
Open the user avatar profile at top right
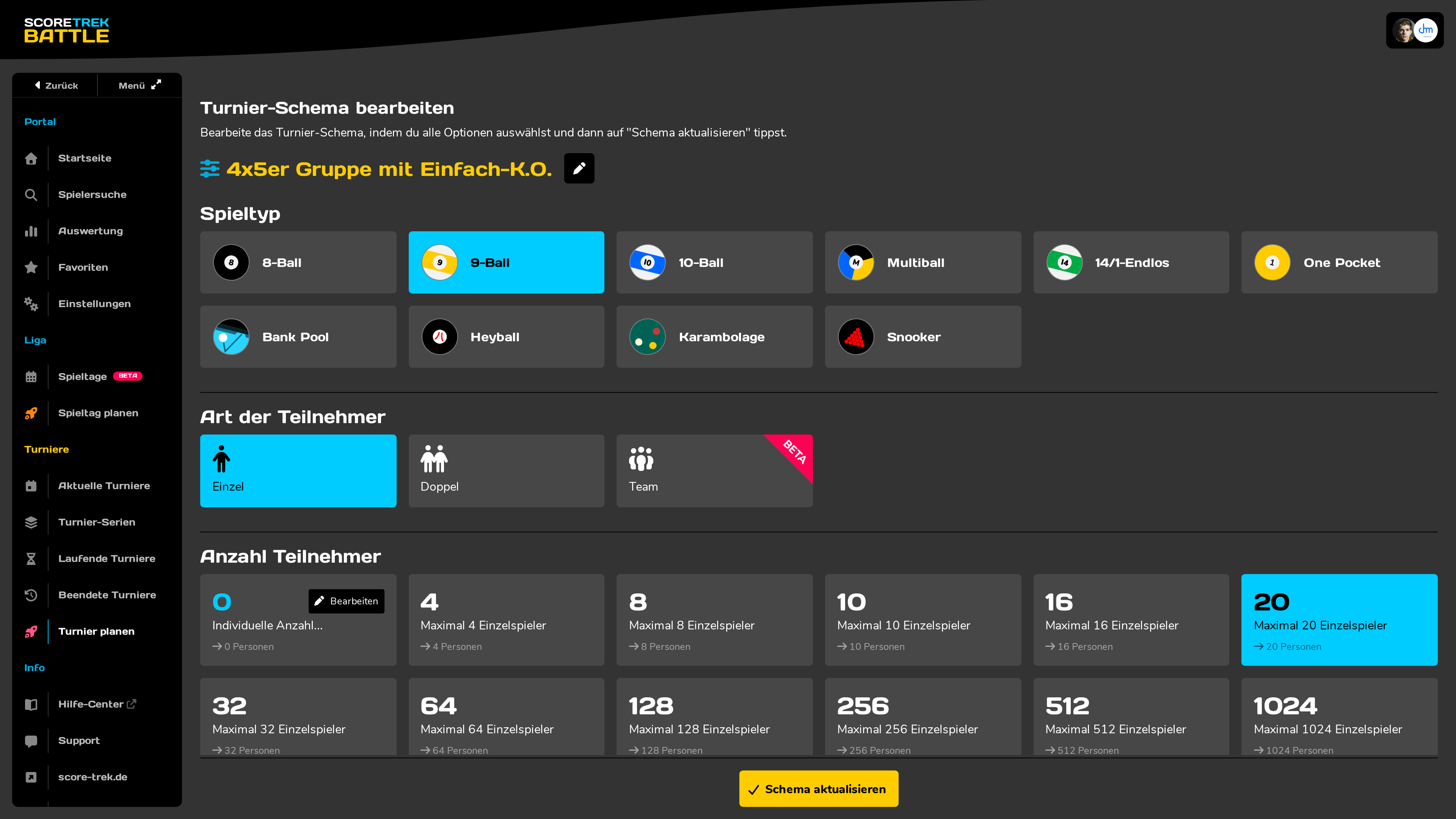(x=1414, y=30)
